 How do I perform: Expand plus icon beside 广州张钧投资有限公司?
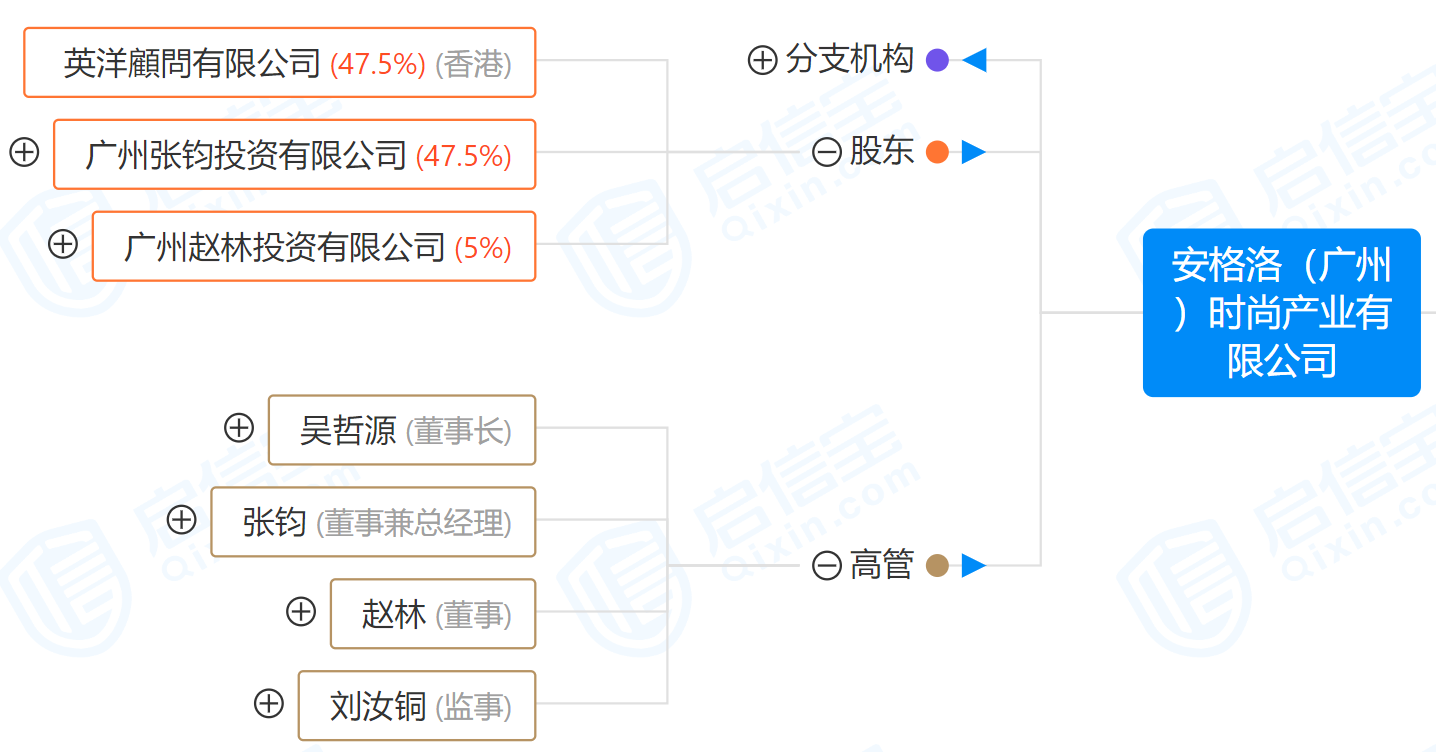(x=24, y=153)
